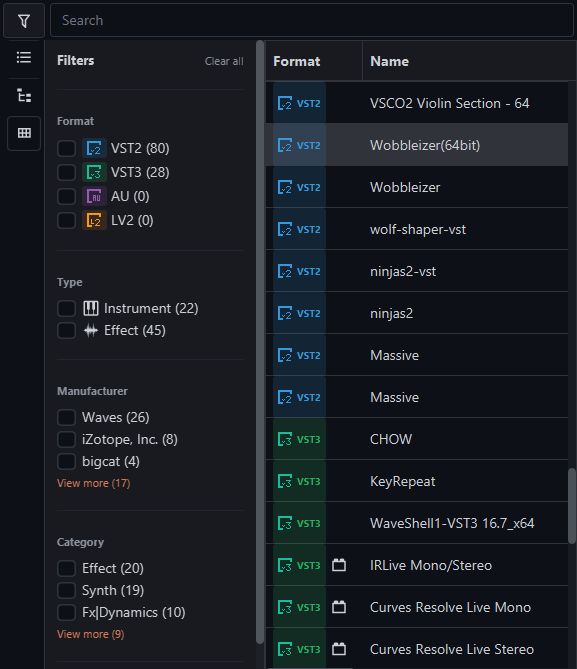Click the Instrument piano keys icon

point(90,308)
